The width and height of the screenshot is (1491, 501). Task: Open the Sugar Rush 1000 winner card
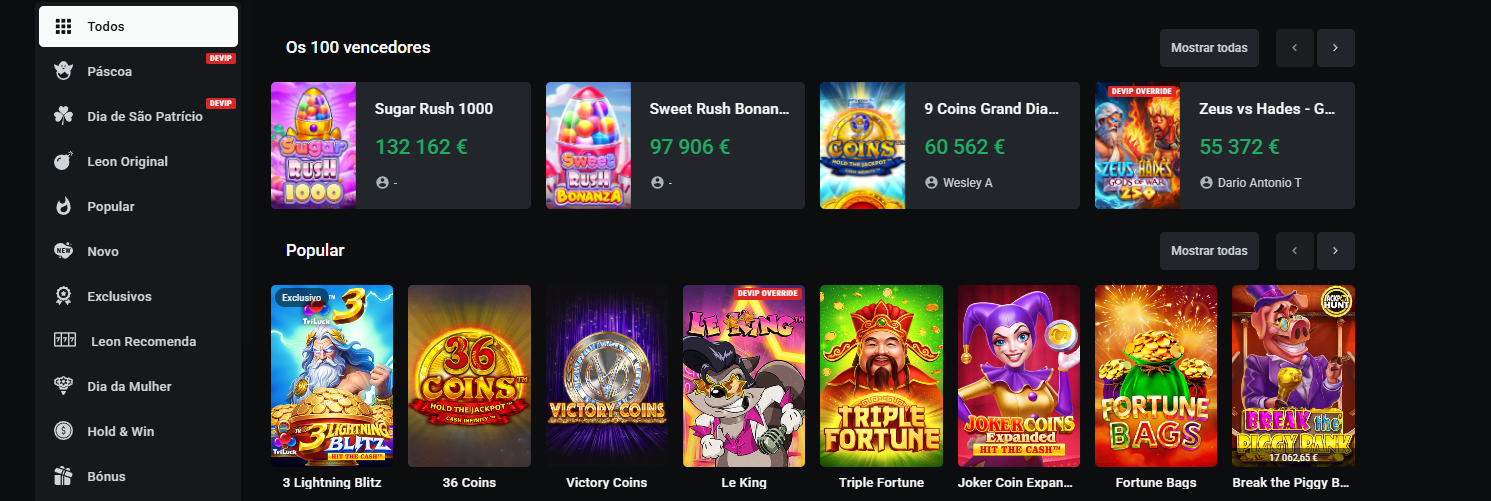[x=400, y=145]
